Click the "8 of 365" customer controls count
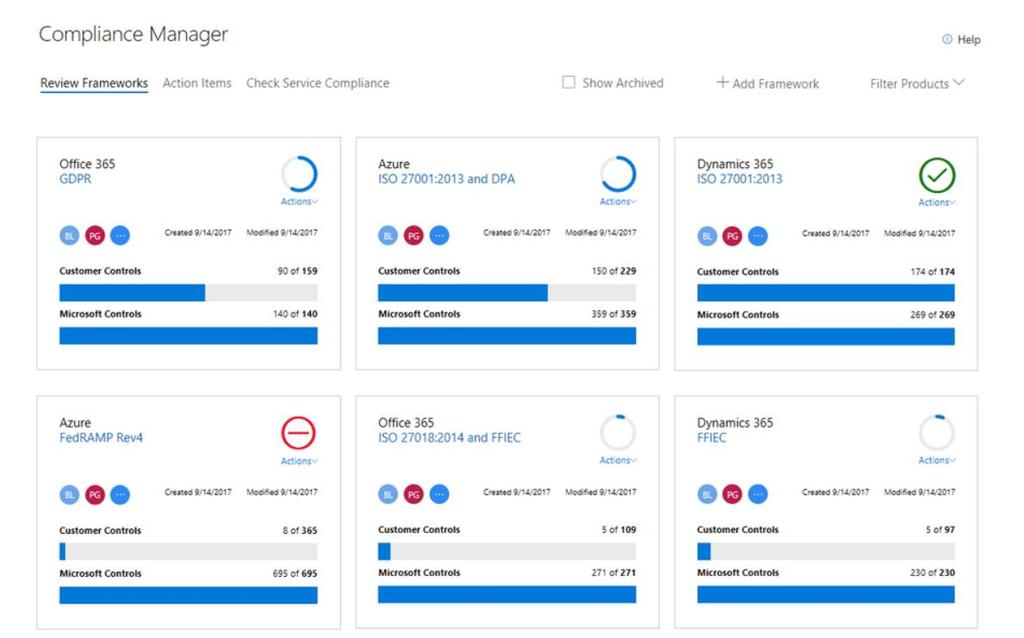Image resolution: width=1024 pixels, height=638 pixels. click(x=300, y=530)
